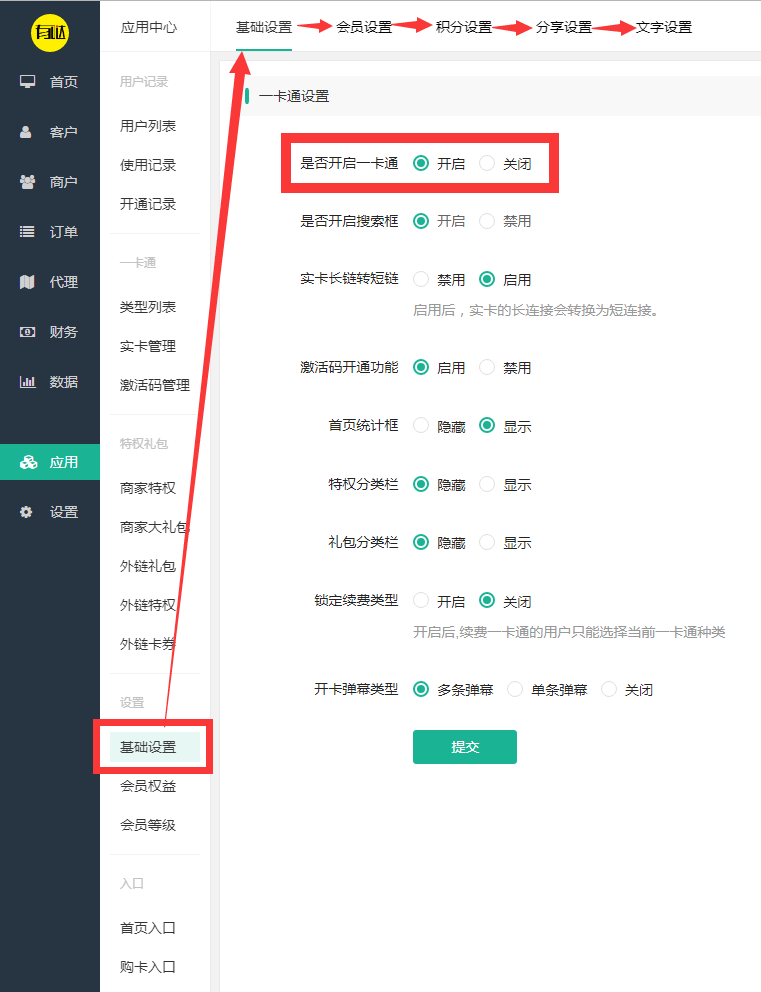Set 是否开启搜索框 to 开启
Image resolution: width=761 pixels, height=992 pixels.
pyautogui.click(x=421, y=221)
